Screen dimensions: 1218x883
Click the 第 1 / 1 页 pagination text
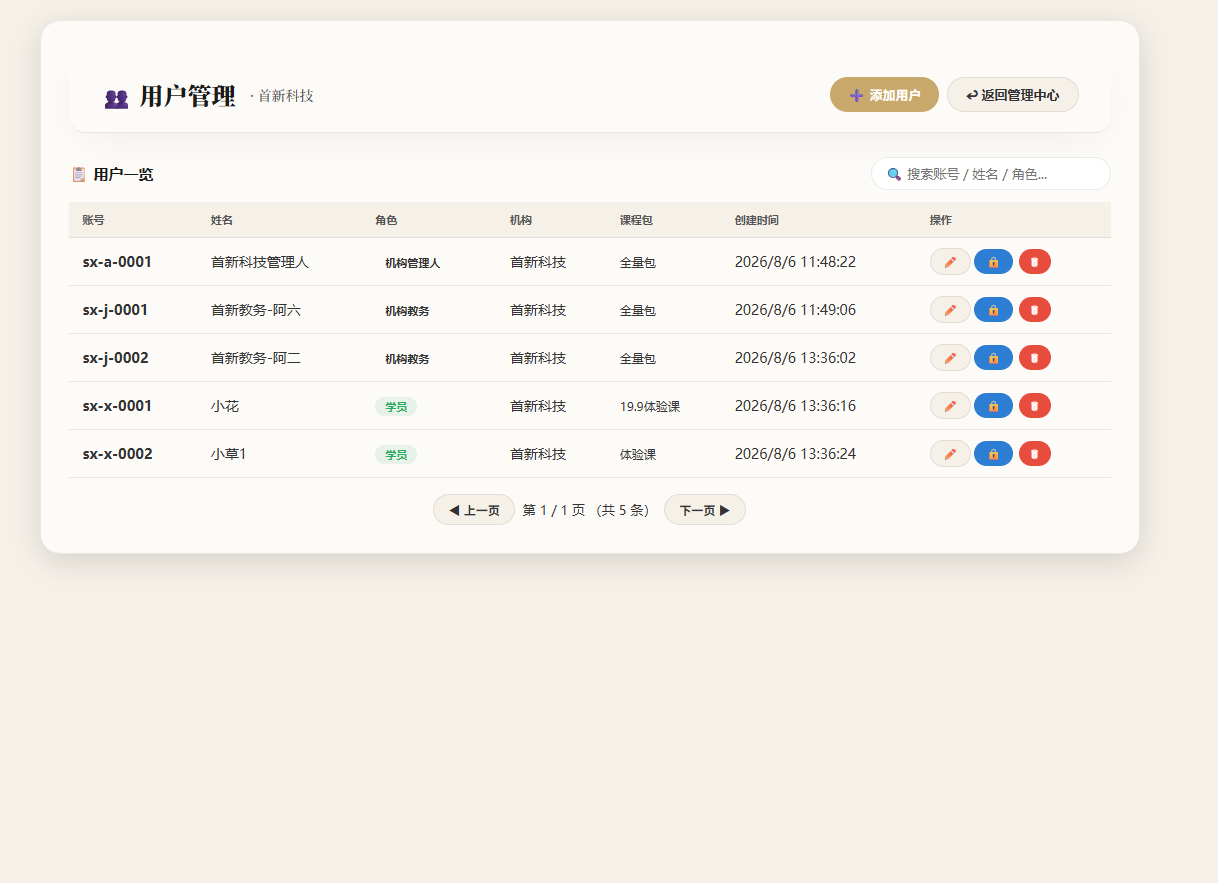click(554, 510)
